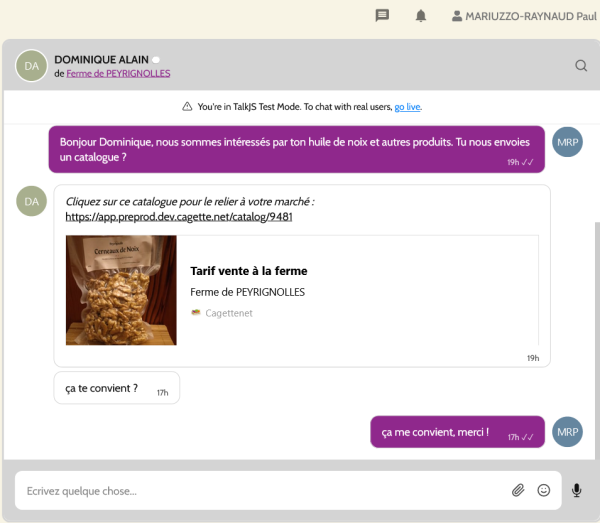The height and width of the screenshot is (523, 600).
Task: Click the user profile icon beside MARIUZZO-RAYNAUD
Action: point(457,16)
